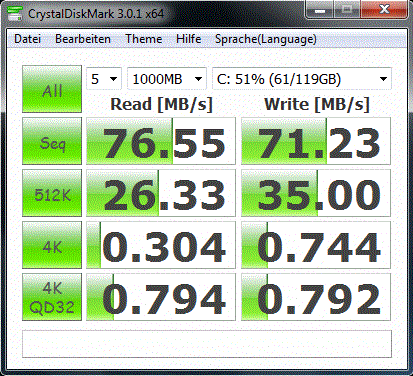
Task: Click the 4K write result 0.744
Action: point(316,245)
